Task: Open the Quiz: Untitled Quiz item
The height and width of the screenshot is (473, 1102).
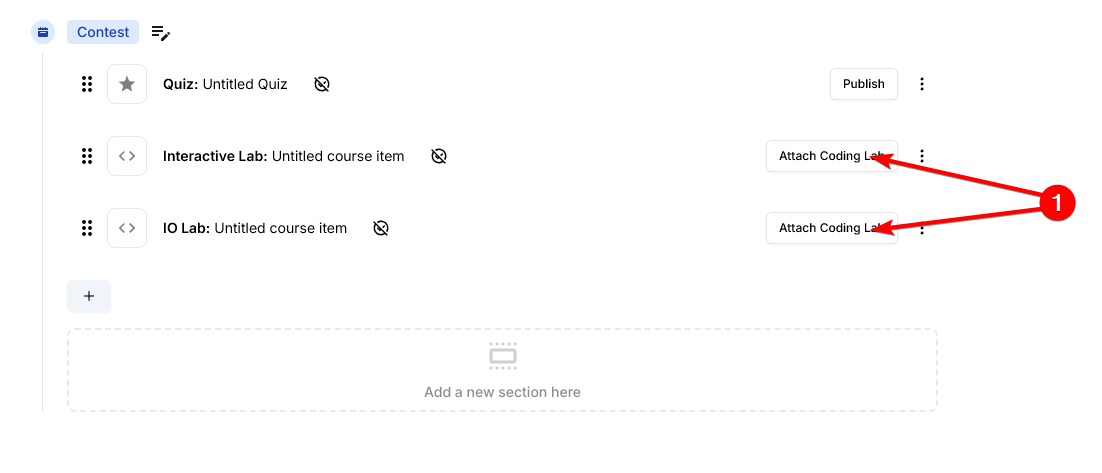Action: pos(225,84)
